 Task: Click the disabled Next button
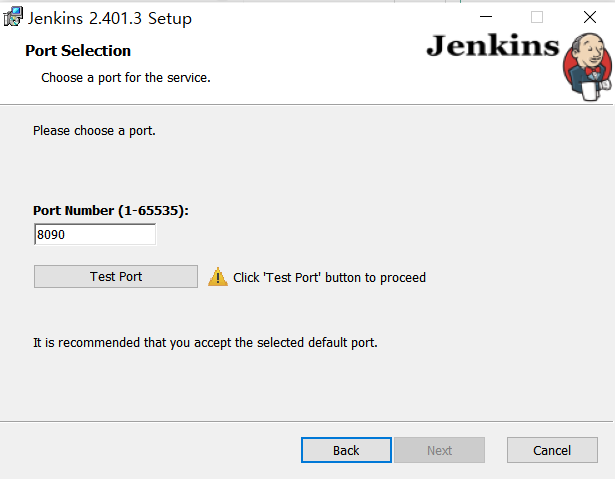[x=439, y=450]
